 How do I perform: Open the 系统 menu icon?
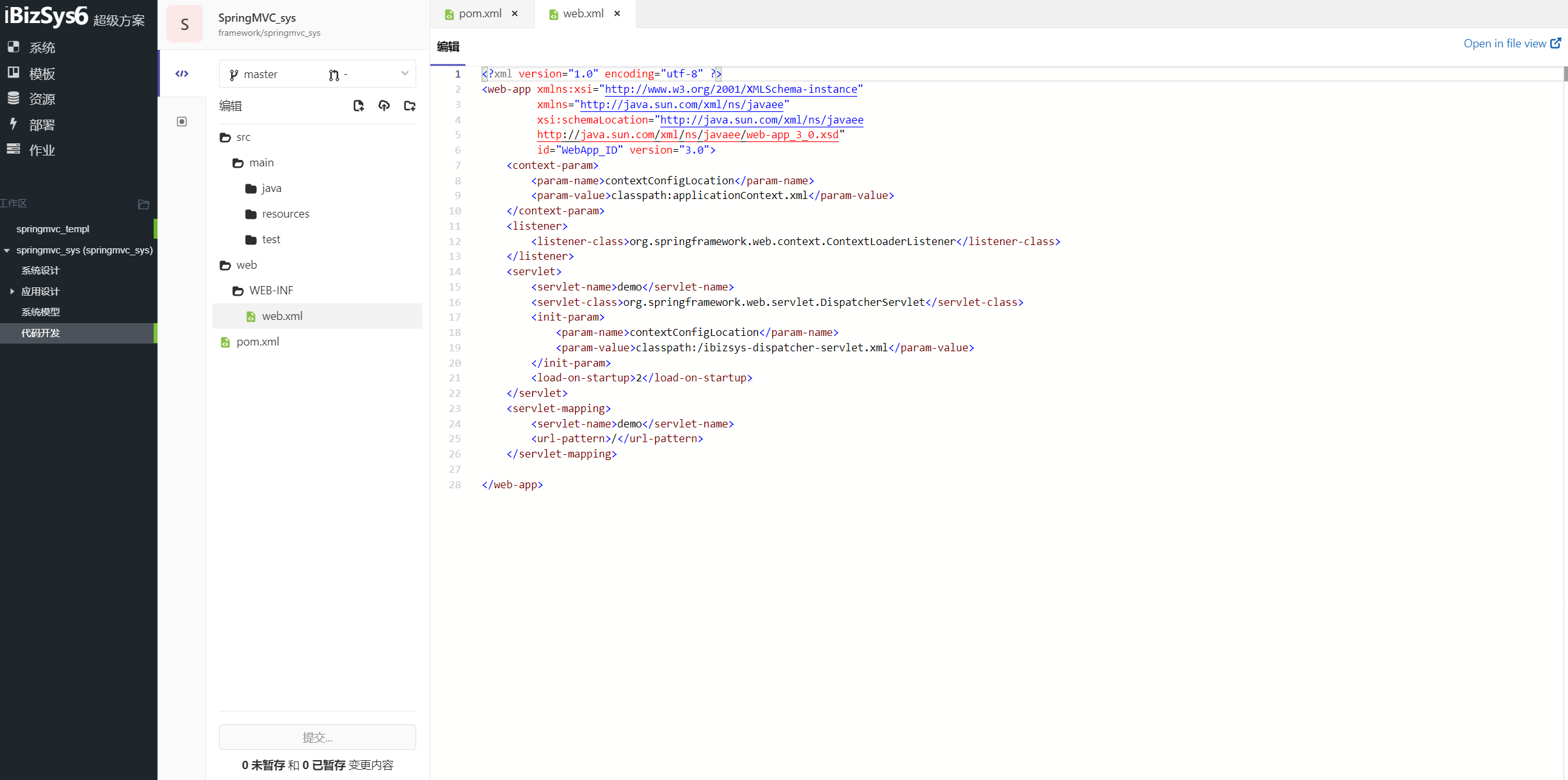pyautogui.click(x=13, y=47)
